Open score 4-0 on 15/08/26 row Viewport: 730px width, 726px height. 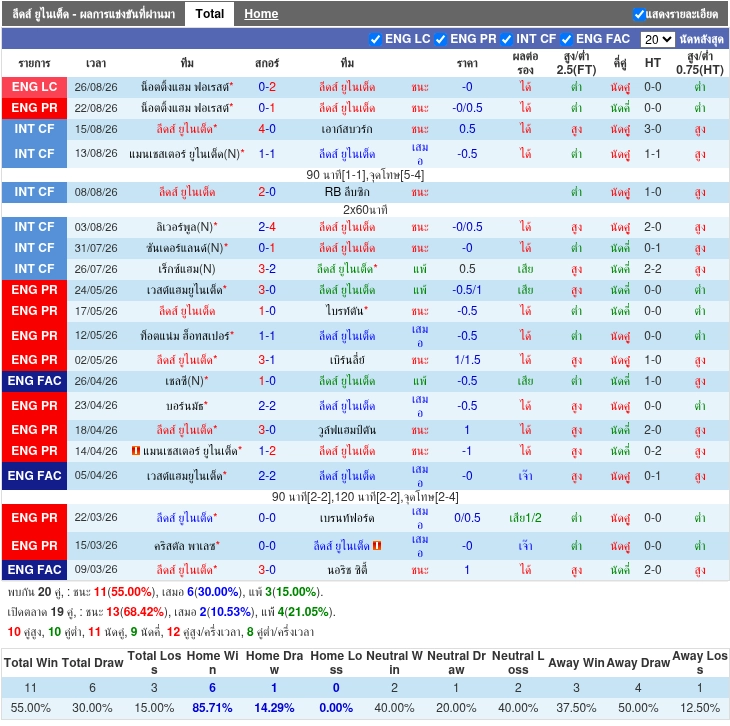(267, 129)
